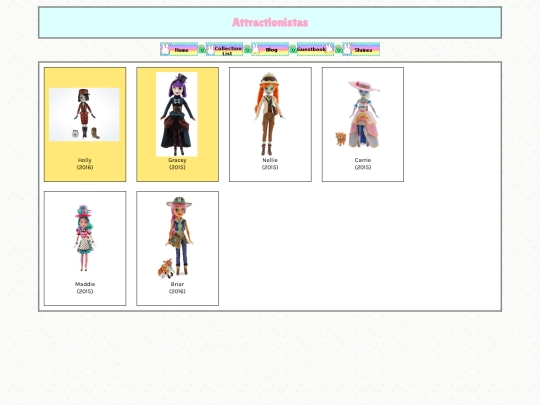Select Maddie doll picture
Image resolution: width=540 pixels, height=405 pixels.
click(x=84, y=238)
